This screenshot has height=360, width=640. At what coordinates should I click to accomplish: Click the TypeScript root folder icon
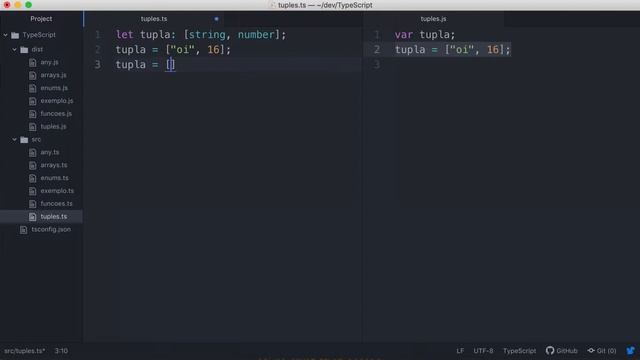15,35
